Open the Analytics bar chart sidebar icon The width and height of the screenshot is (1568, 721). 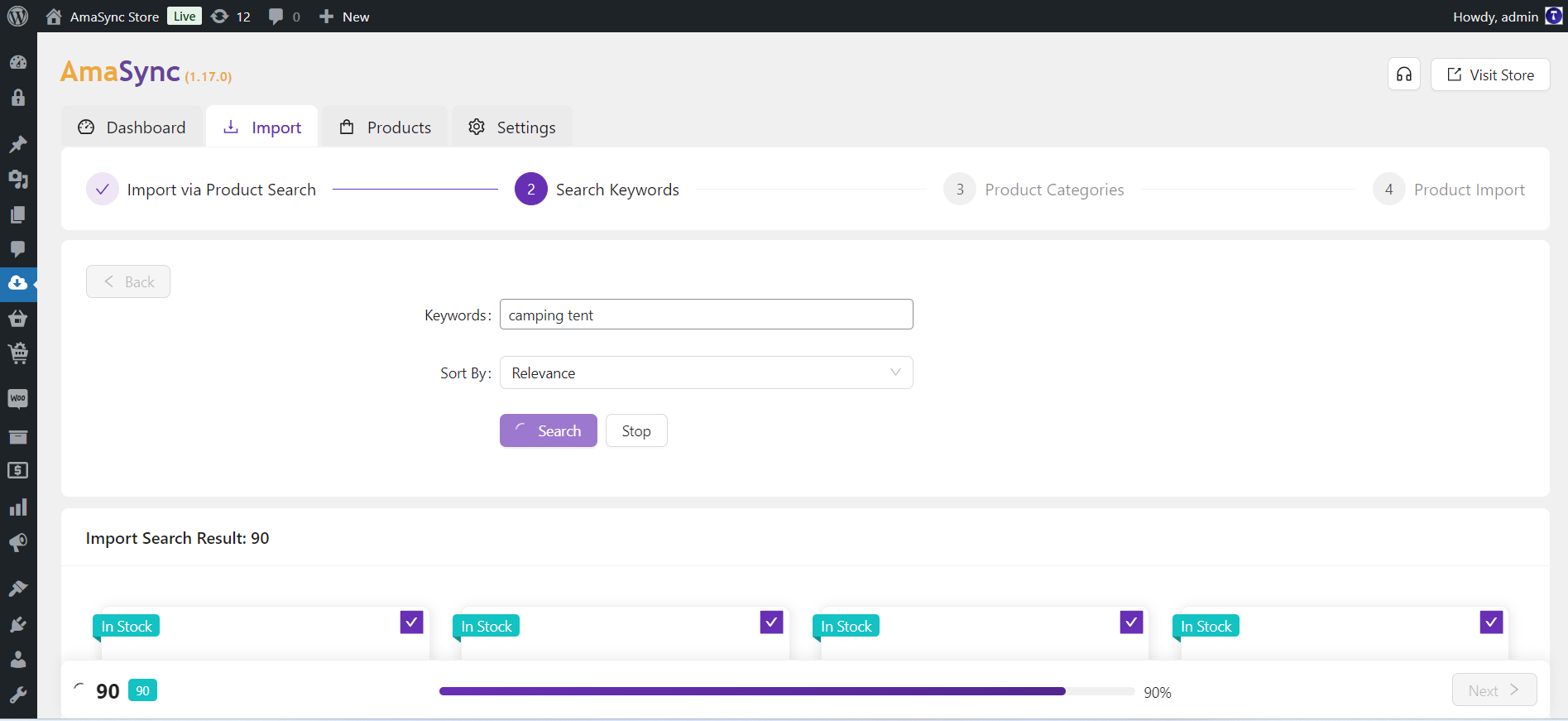[x=18, y=507]
